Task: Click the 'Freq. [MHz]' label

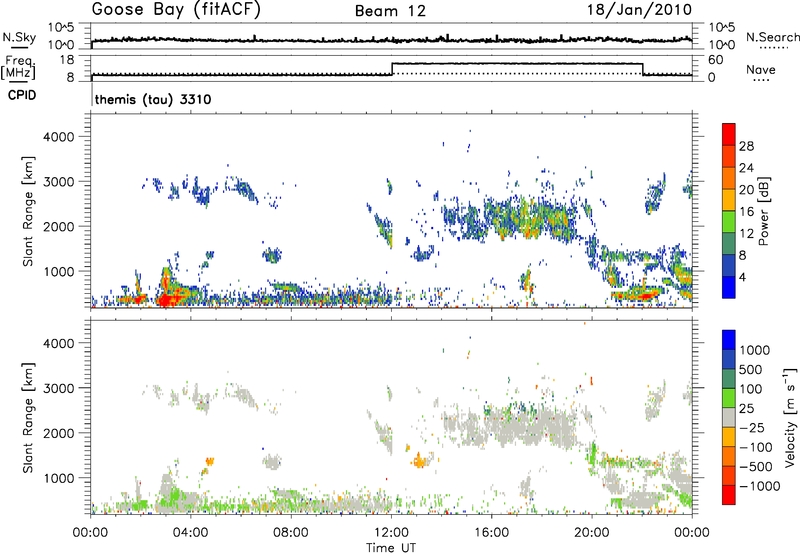Action: point(18,67)
